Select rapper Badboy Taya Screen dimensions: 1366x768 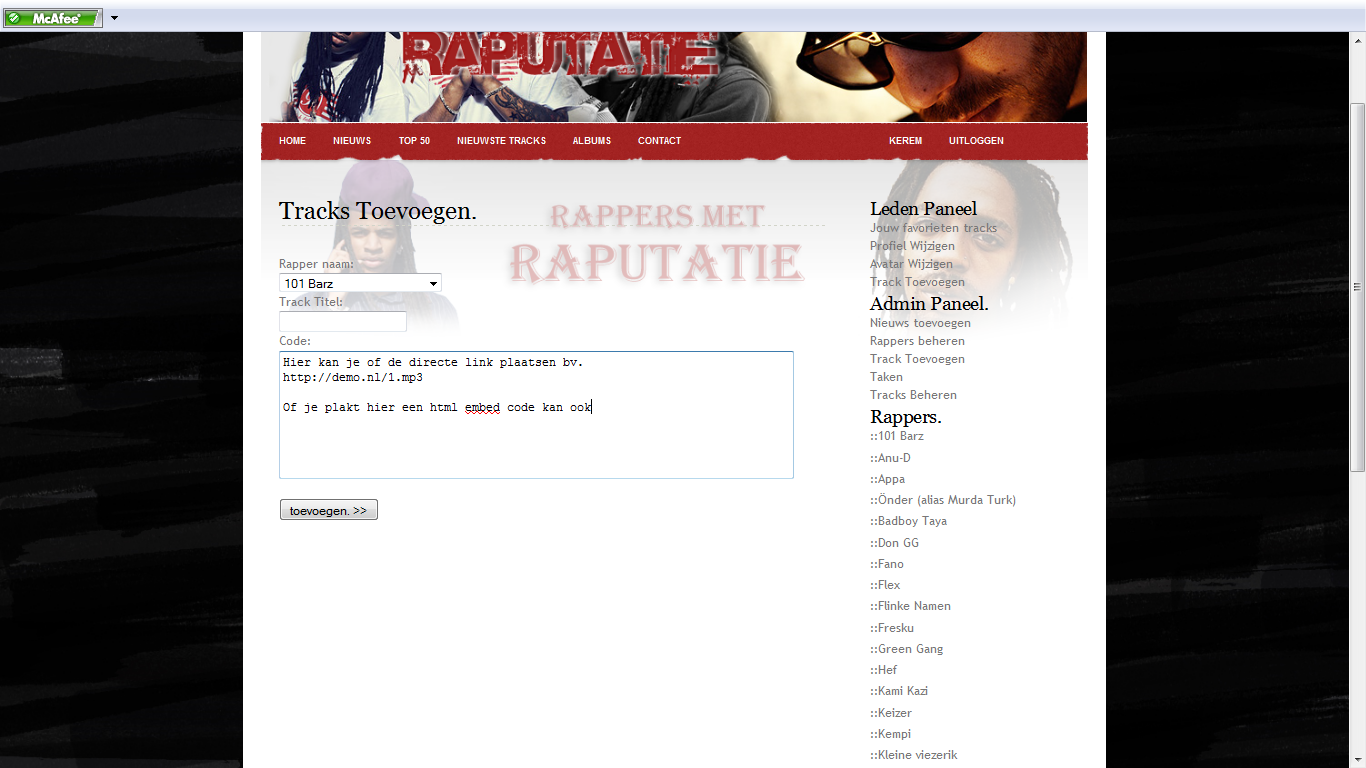(908, 521)
